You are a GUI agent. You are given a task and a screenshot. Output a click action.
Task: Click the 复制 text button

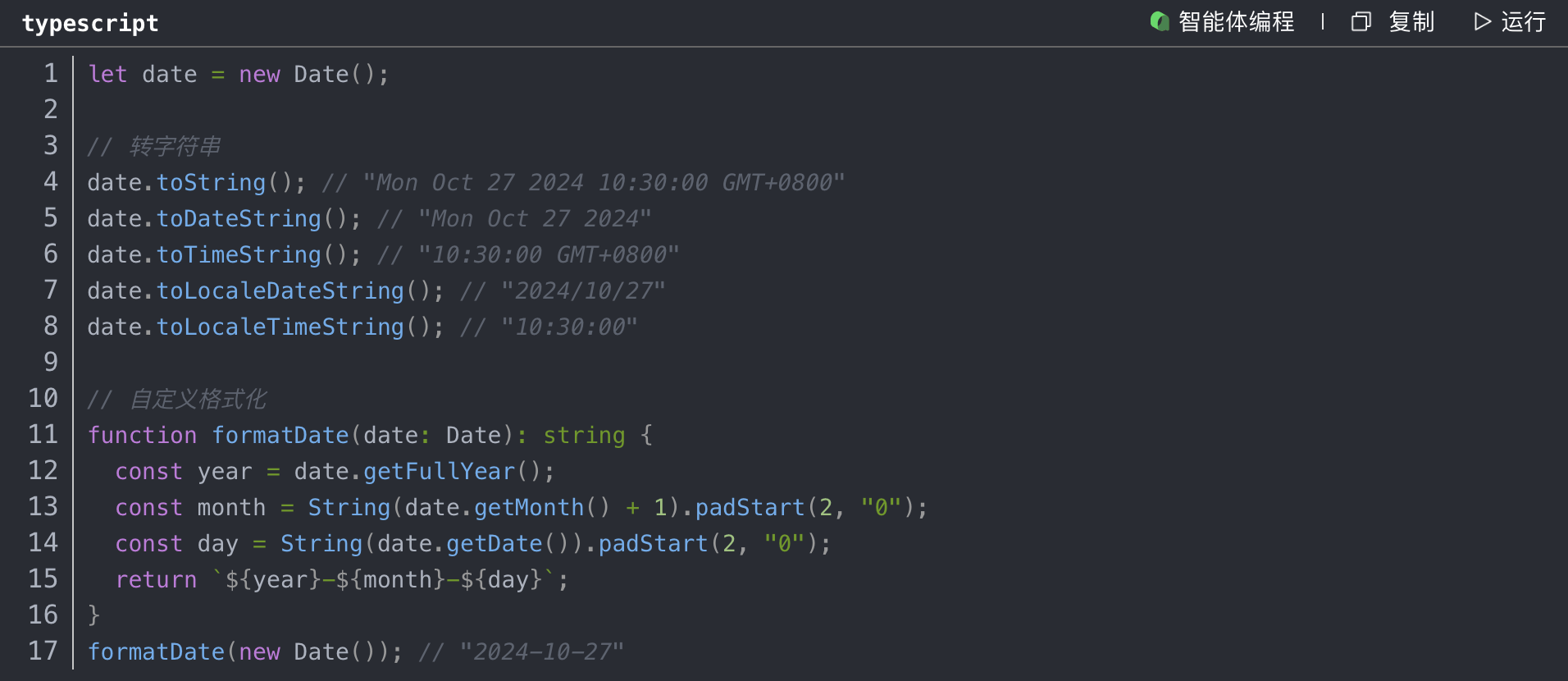pos(1411,21)
